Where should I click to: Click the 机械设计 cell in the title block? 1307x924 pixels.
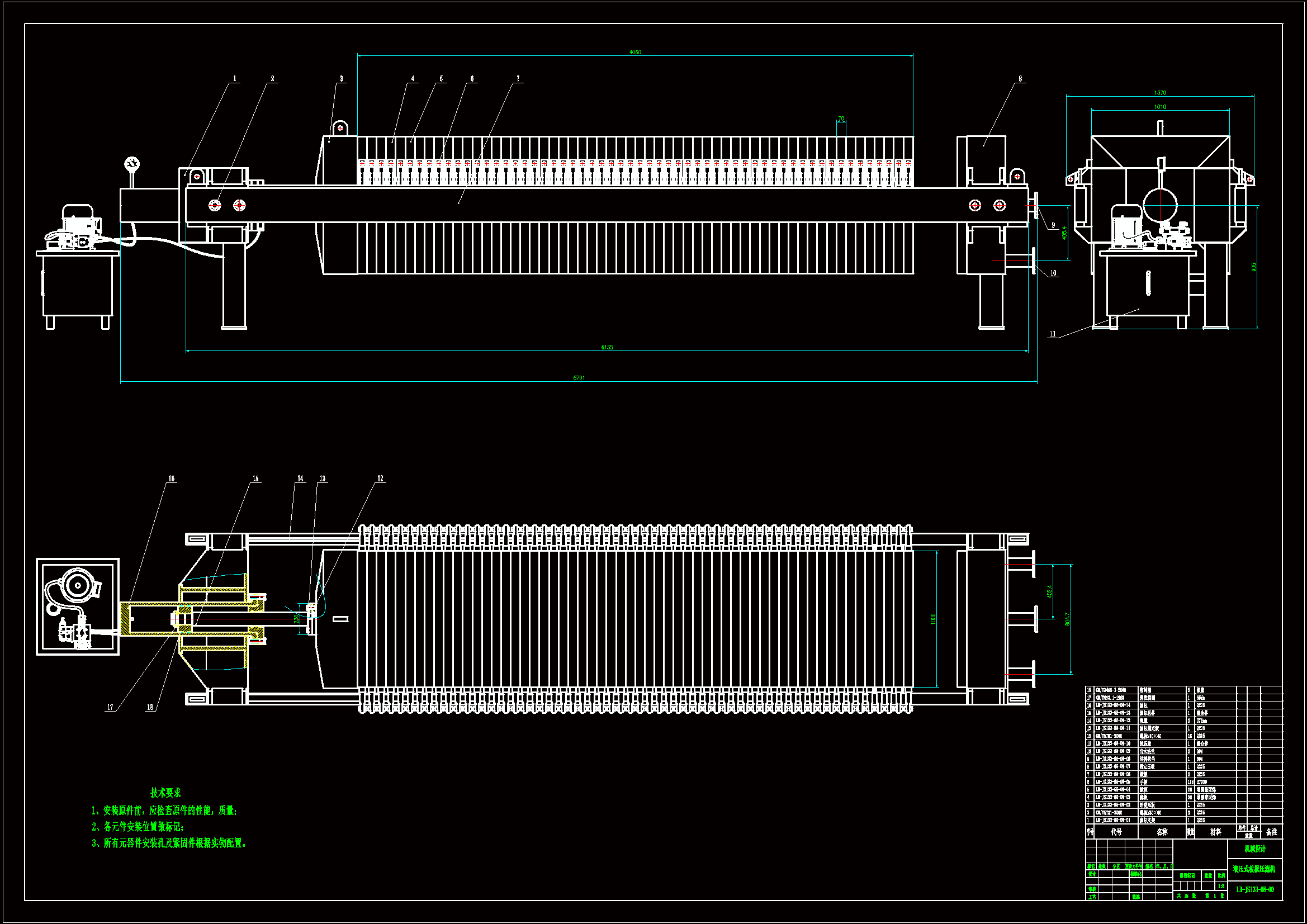click(x=1254, y=849)
